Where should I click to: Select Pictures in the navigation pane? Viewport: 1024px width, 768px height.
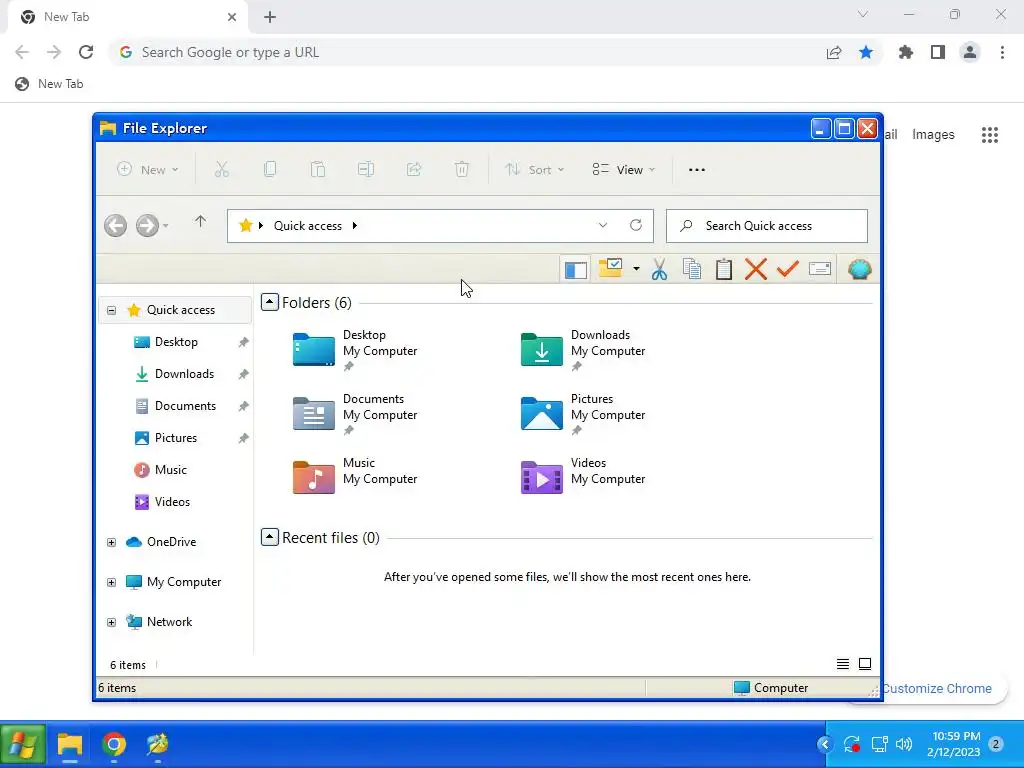click(x=176, y=438)
